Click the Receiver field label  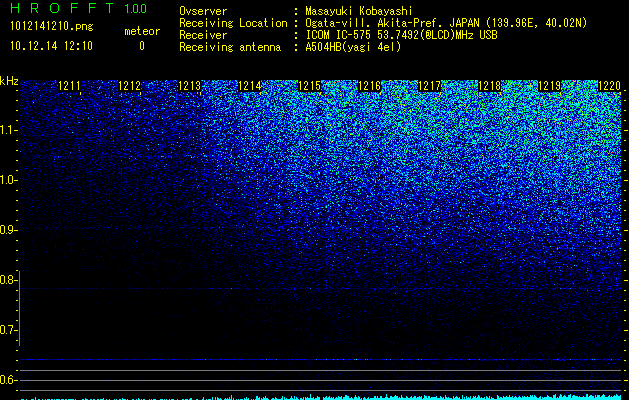tap(203, 35)
